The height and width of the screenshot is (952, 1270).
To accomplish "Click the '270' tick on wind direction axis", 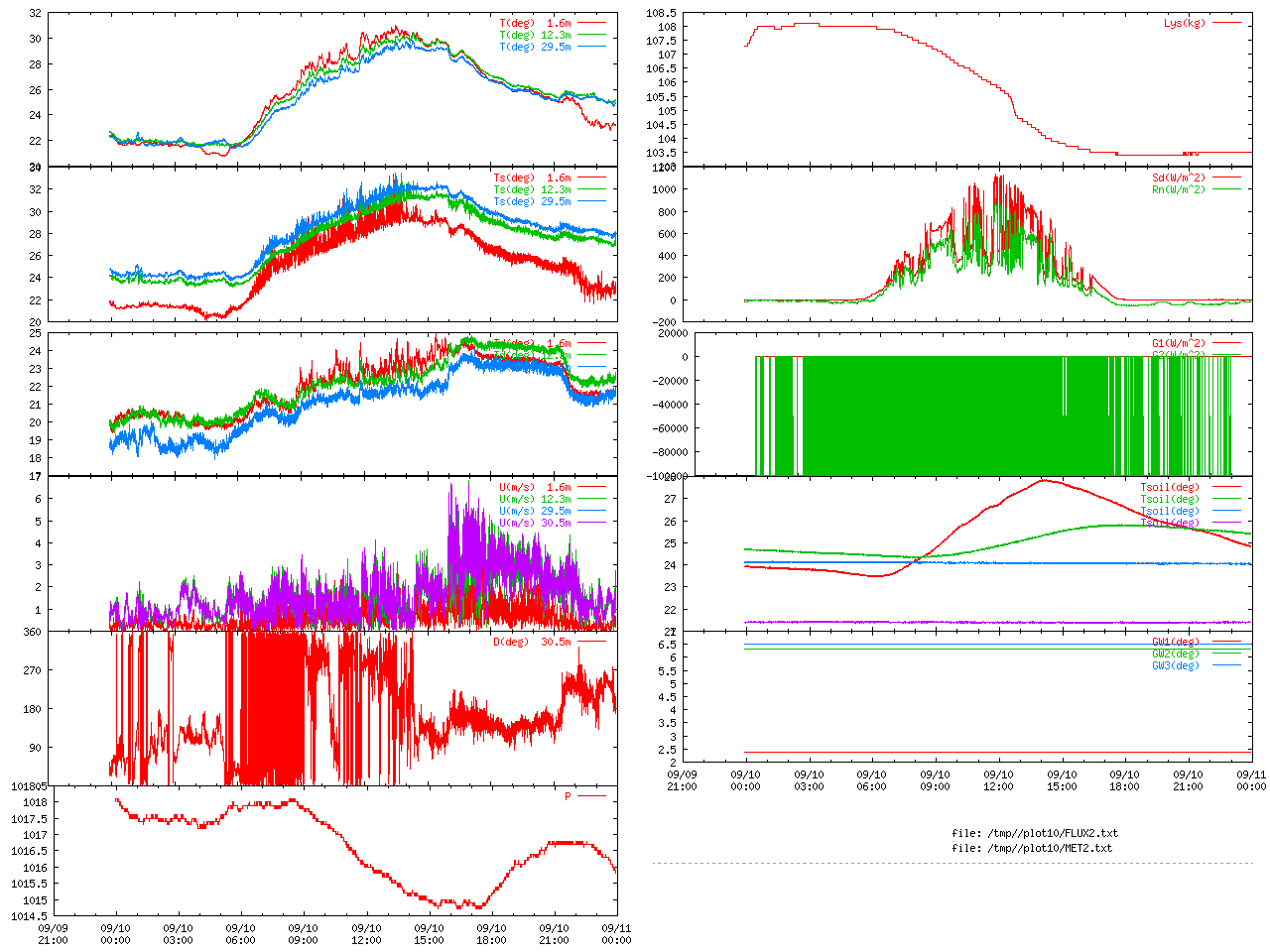I will [x=33, y=670].
